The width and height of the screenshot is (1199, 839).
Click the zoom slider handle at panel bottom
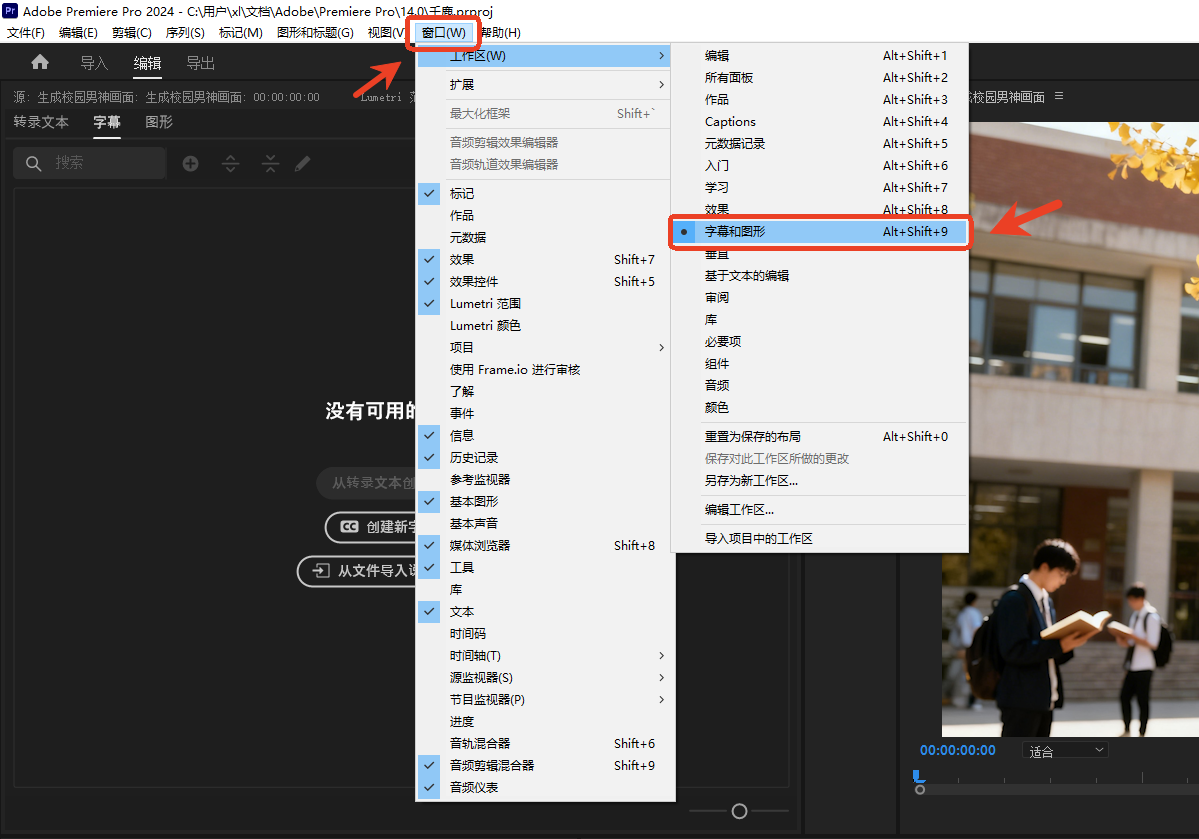click(739, 811)
